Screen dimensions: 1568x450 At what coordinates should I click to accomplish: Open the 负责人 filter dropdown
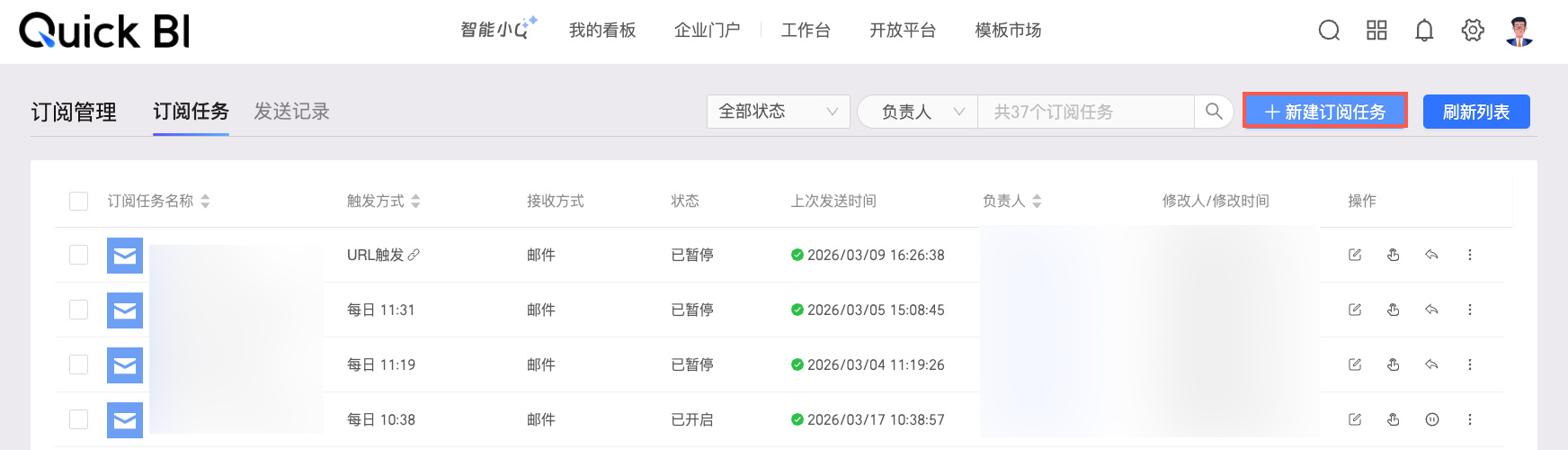(x=917, y=112)
